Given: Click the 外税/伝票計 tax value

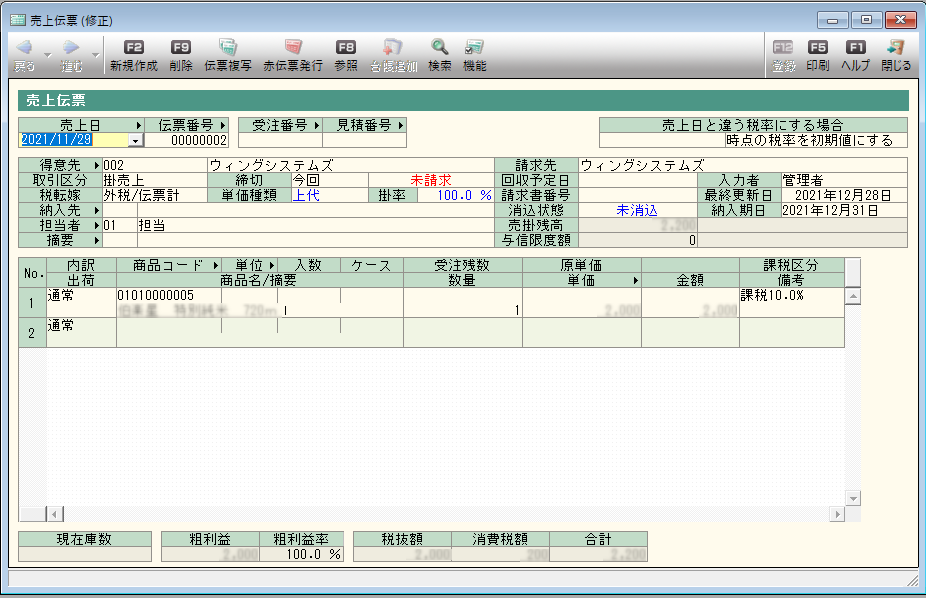Looking at the screenshot, I should (x=141, y=195).
